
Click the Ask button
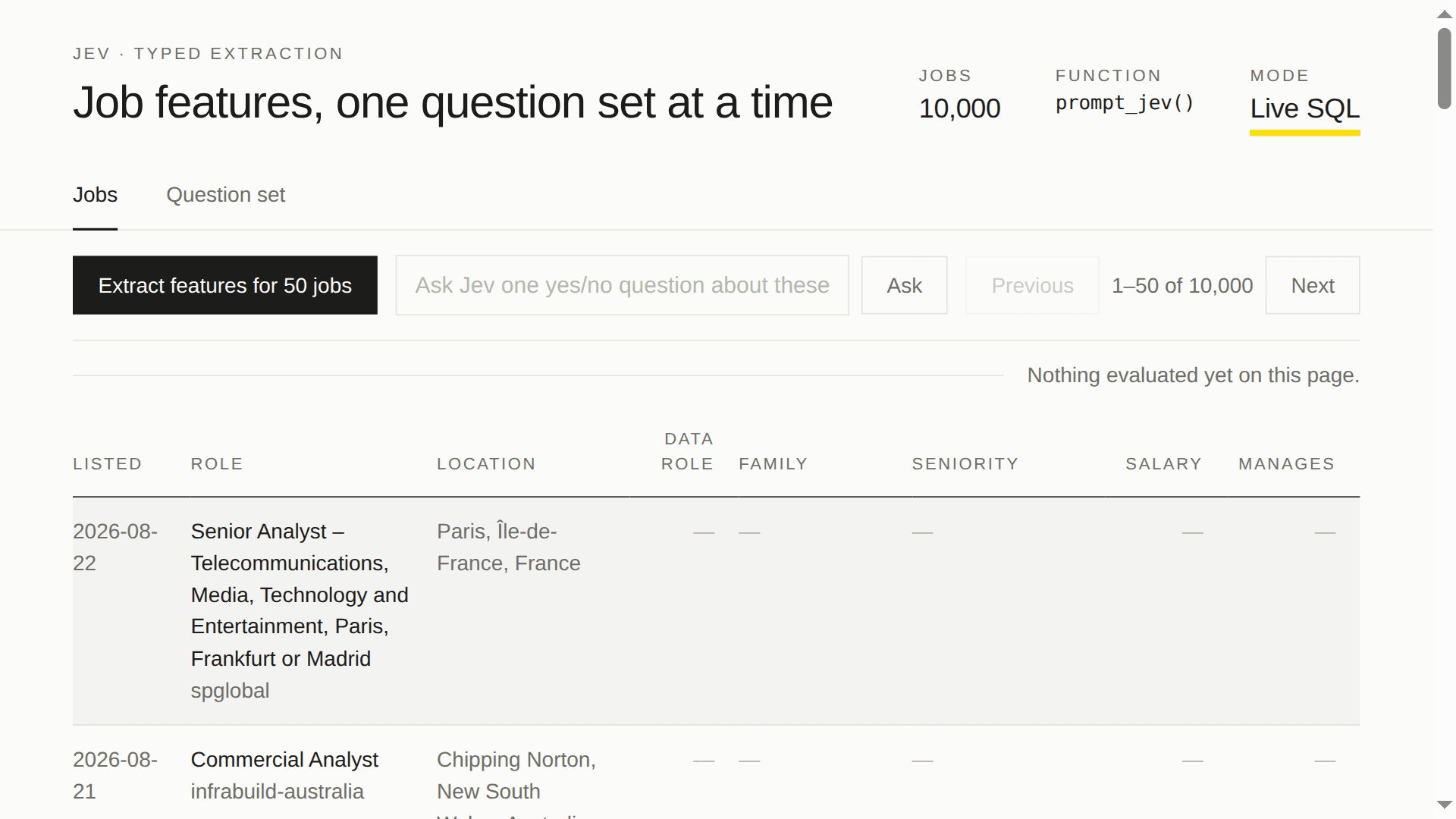click(x=904, y=285)
